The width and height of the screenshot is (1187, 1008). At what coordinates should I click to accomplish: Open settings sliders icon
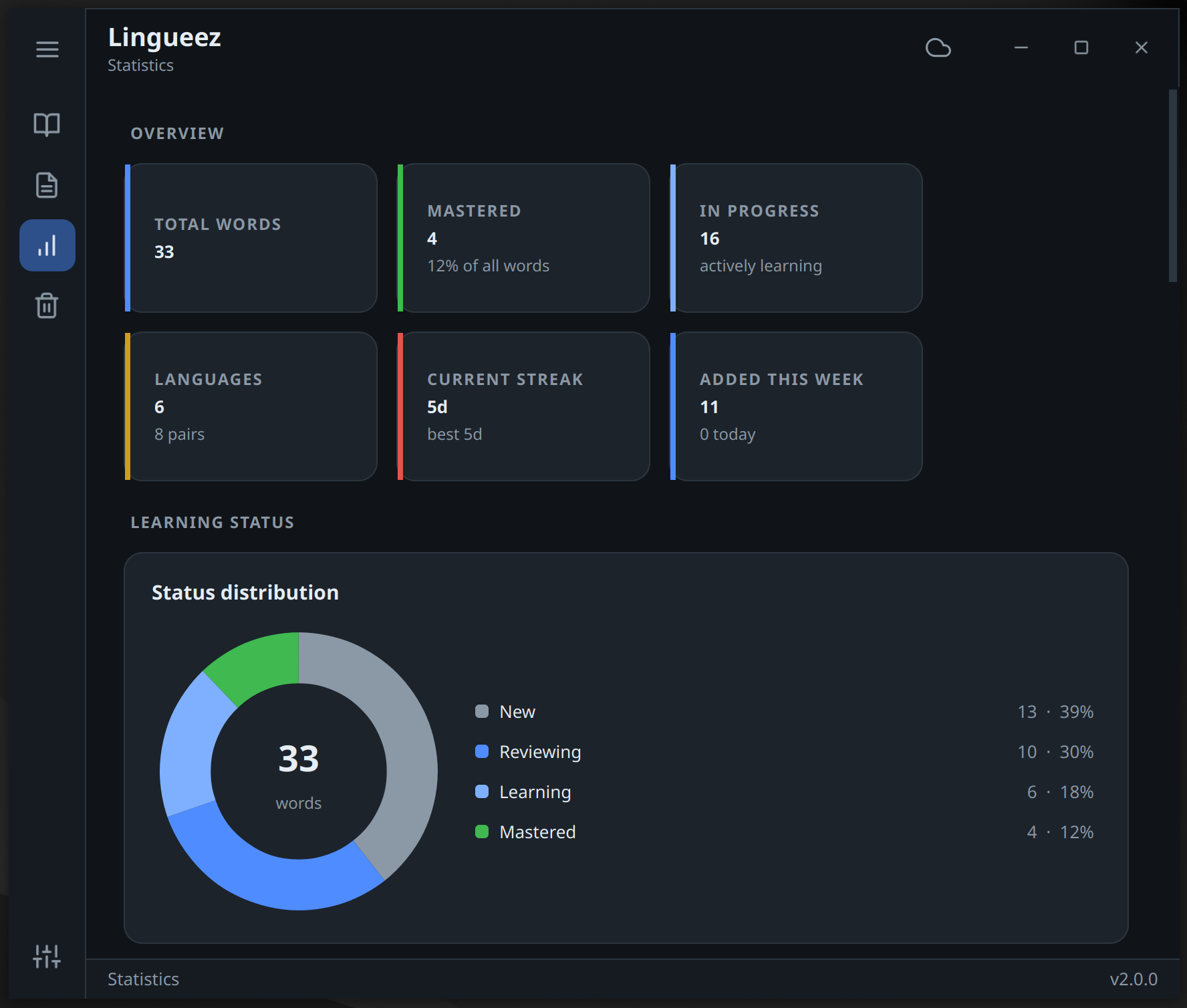[47, 957]
